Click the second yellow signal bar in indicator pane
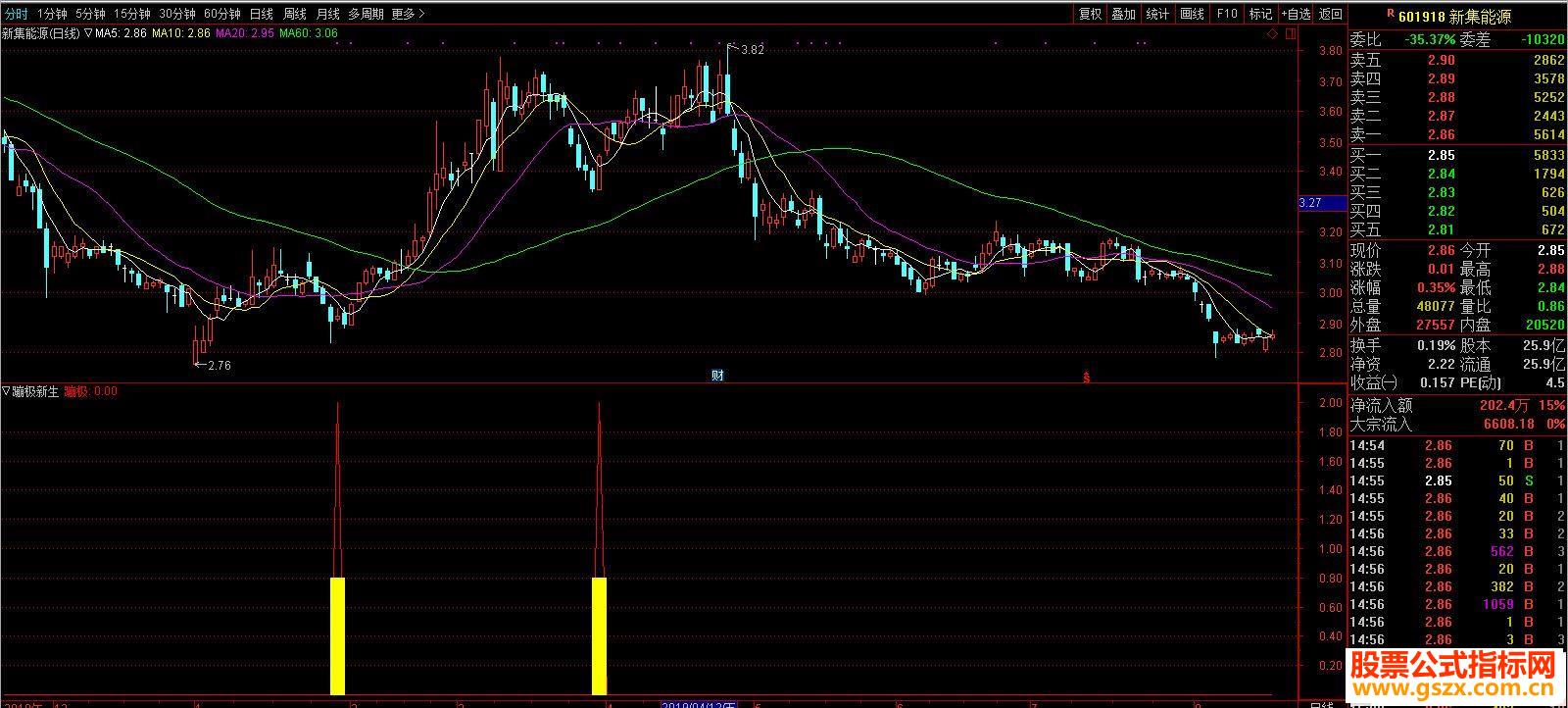 pos(599,635)
